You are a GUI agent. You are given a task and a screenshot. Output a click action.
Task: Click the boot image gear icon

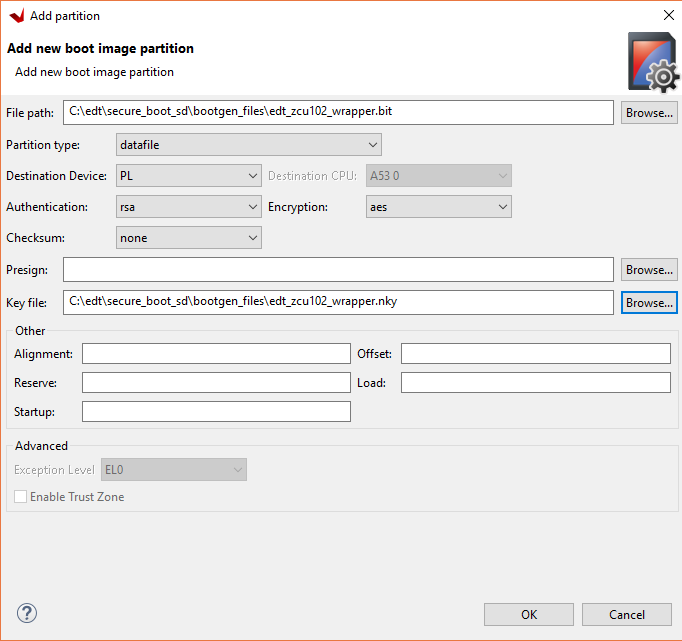click(652, 62)
